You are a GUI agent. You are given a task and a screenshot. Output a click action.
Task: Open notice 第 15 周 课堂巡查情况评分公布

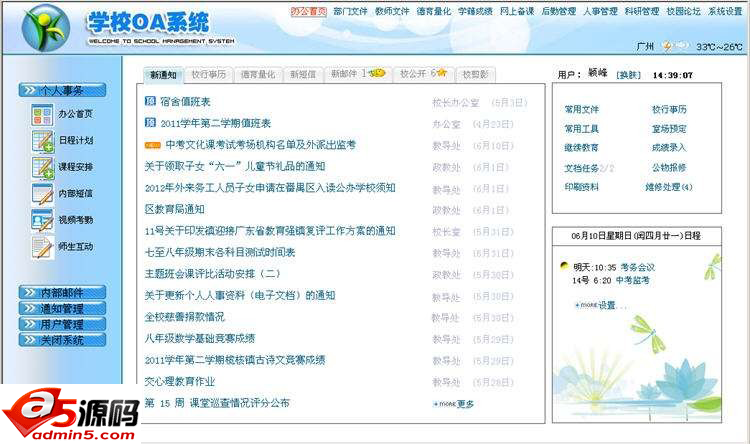tap(217, 403)
